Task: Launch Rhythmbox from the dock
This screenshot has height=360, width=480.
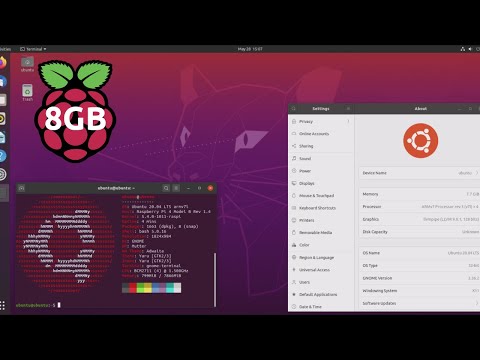Action: point(3,119)
